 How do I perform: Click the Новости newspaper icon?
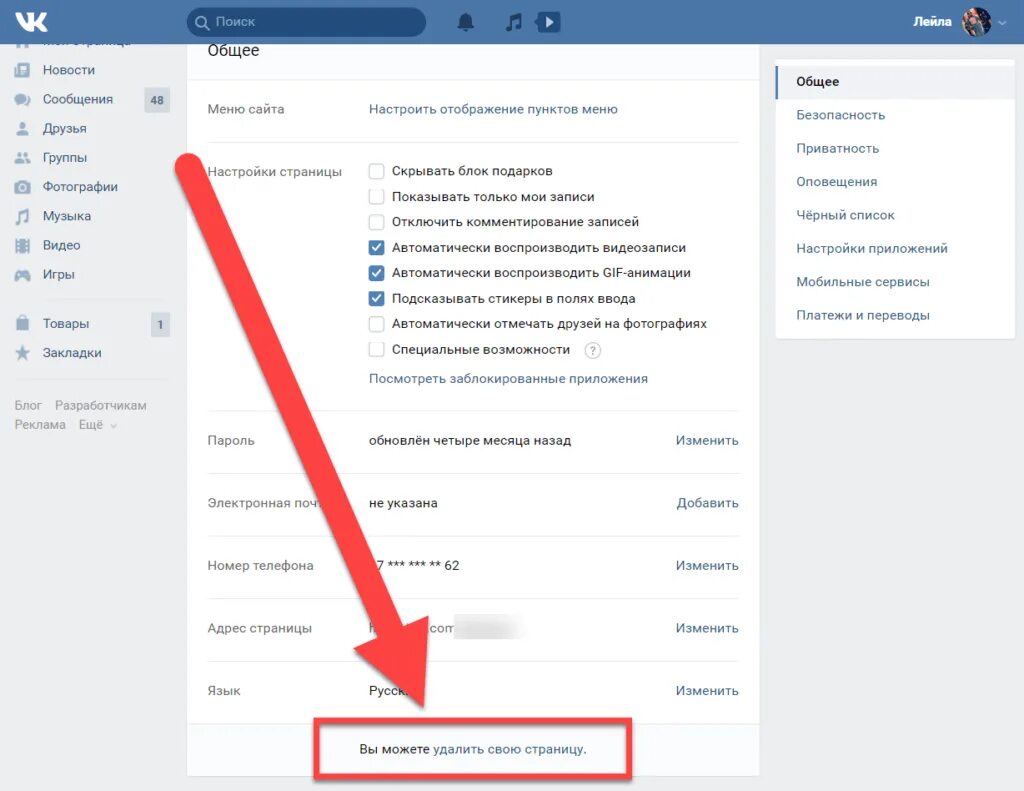pos(23,70)
